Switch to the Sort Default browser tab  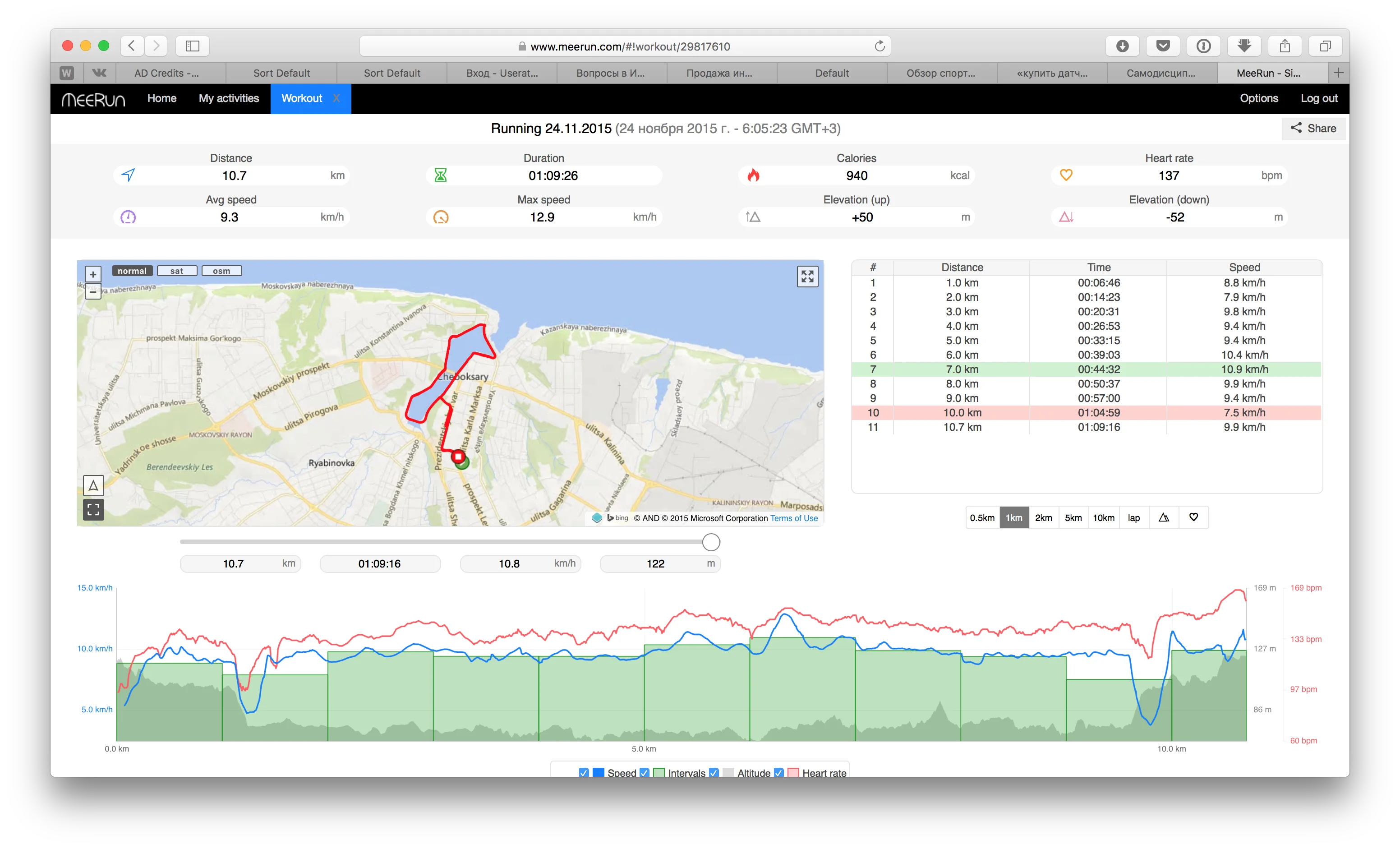pyautogui.click(x=281, y=74)
